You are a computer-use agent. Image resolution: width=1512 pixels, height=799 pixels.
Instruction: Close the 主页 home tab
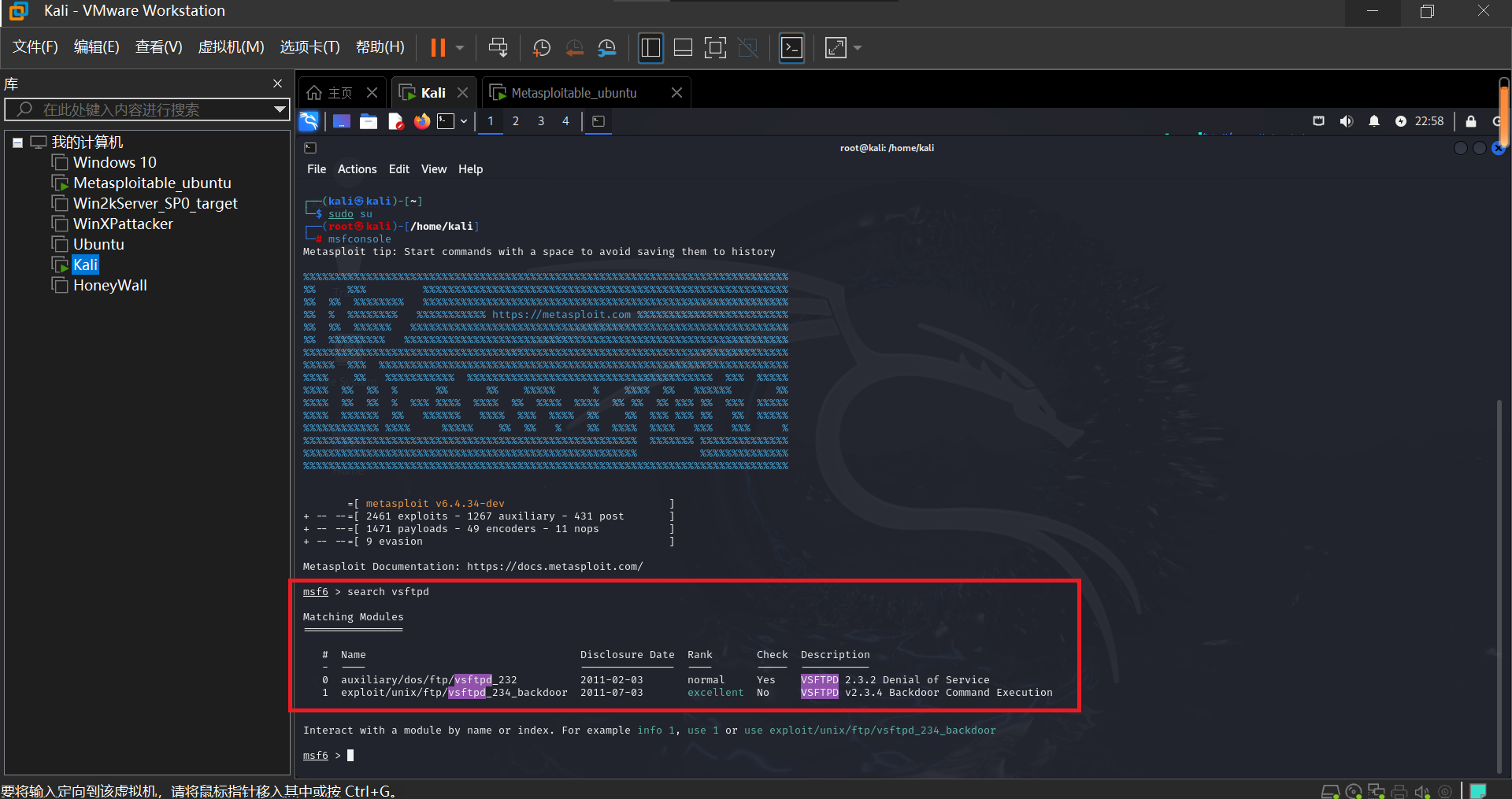pyautogui.click(x=372, y=93)
